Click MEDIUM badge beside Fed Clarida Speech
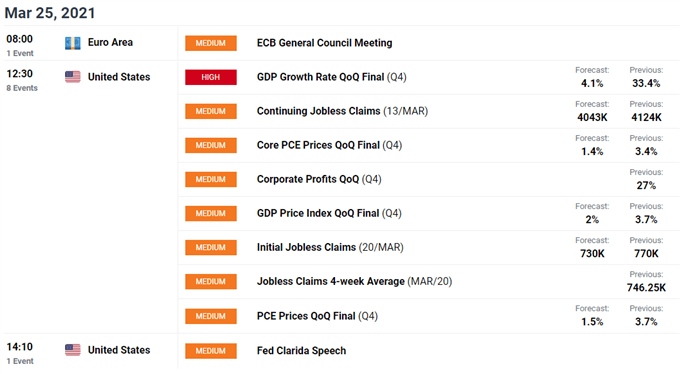This screenshot has height=374, width=680. [x=211, y=351]
